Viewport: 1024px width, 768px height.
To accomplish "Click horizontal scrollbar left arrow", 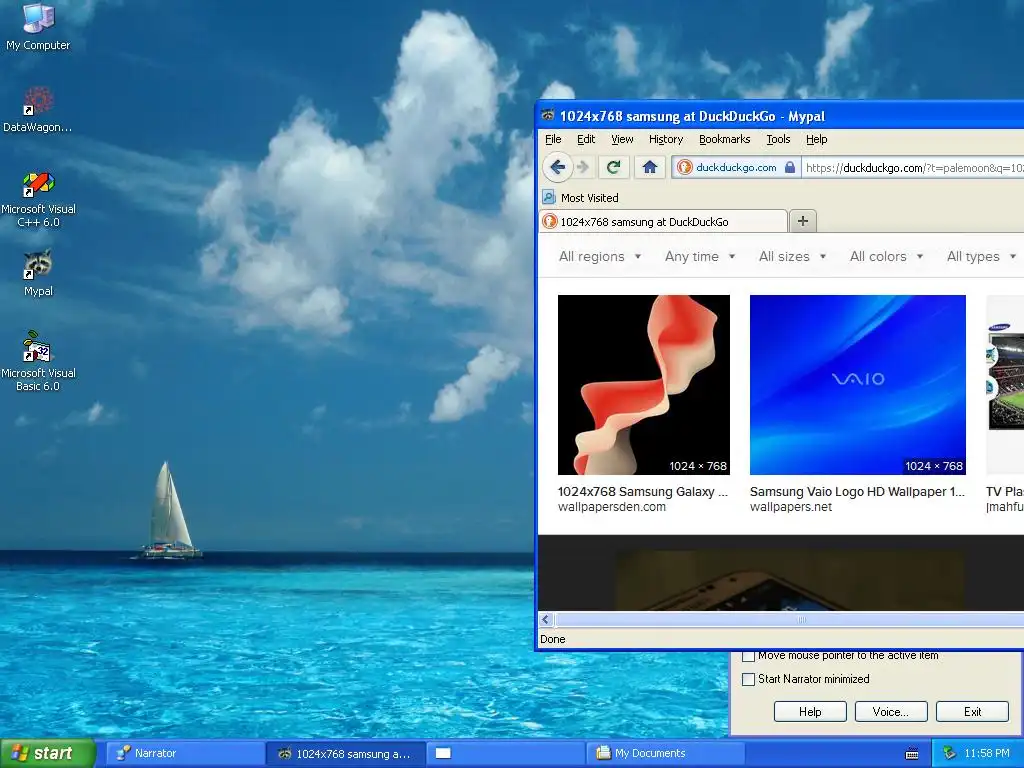I will [546, 619].
